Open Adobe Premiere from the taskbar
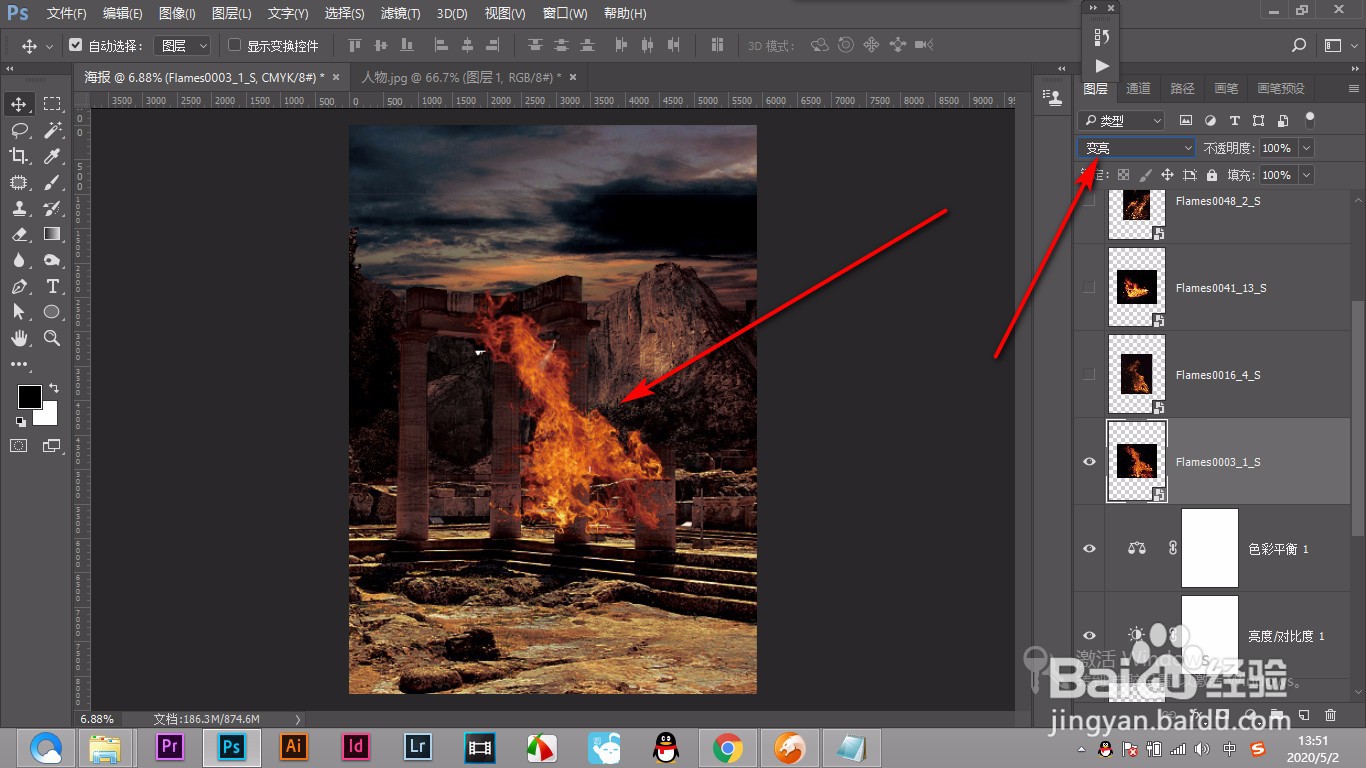 169,747
